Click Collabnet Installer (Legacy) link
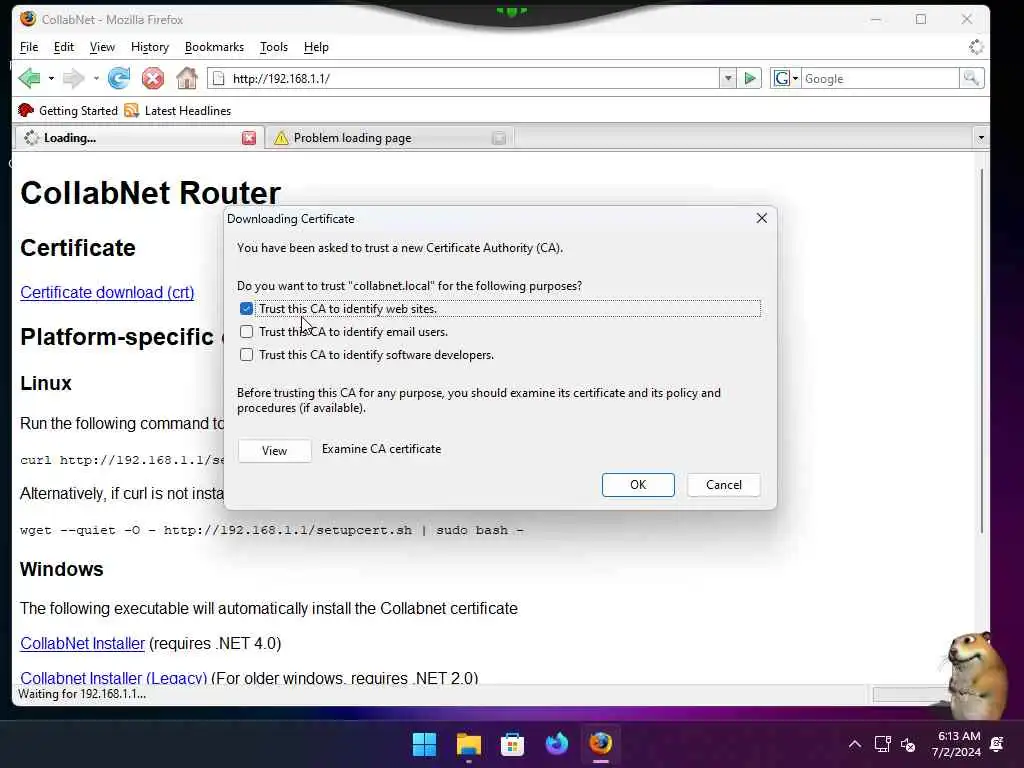The width and height of the screenshot is (1024, 768). [x=114, y=677]
